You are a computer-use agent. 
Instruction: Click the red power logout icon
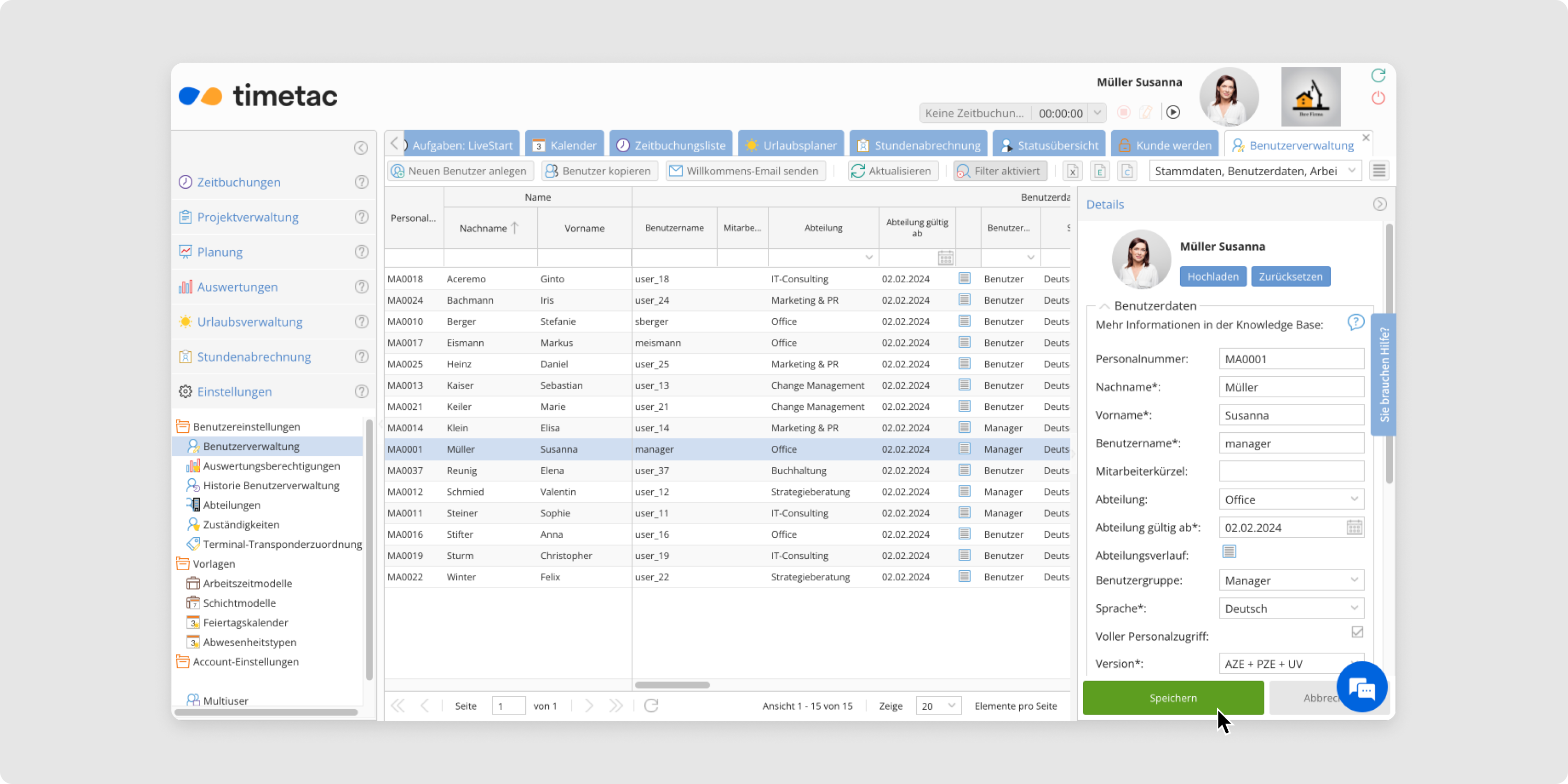[1378, 98]
